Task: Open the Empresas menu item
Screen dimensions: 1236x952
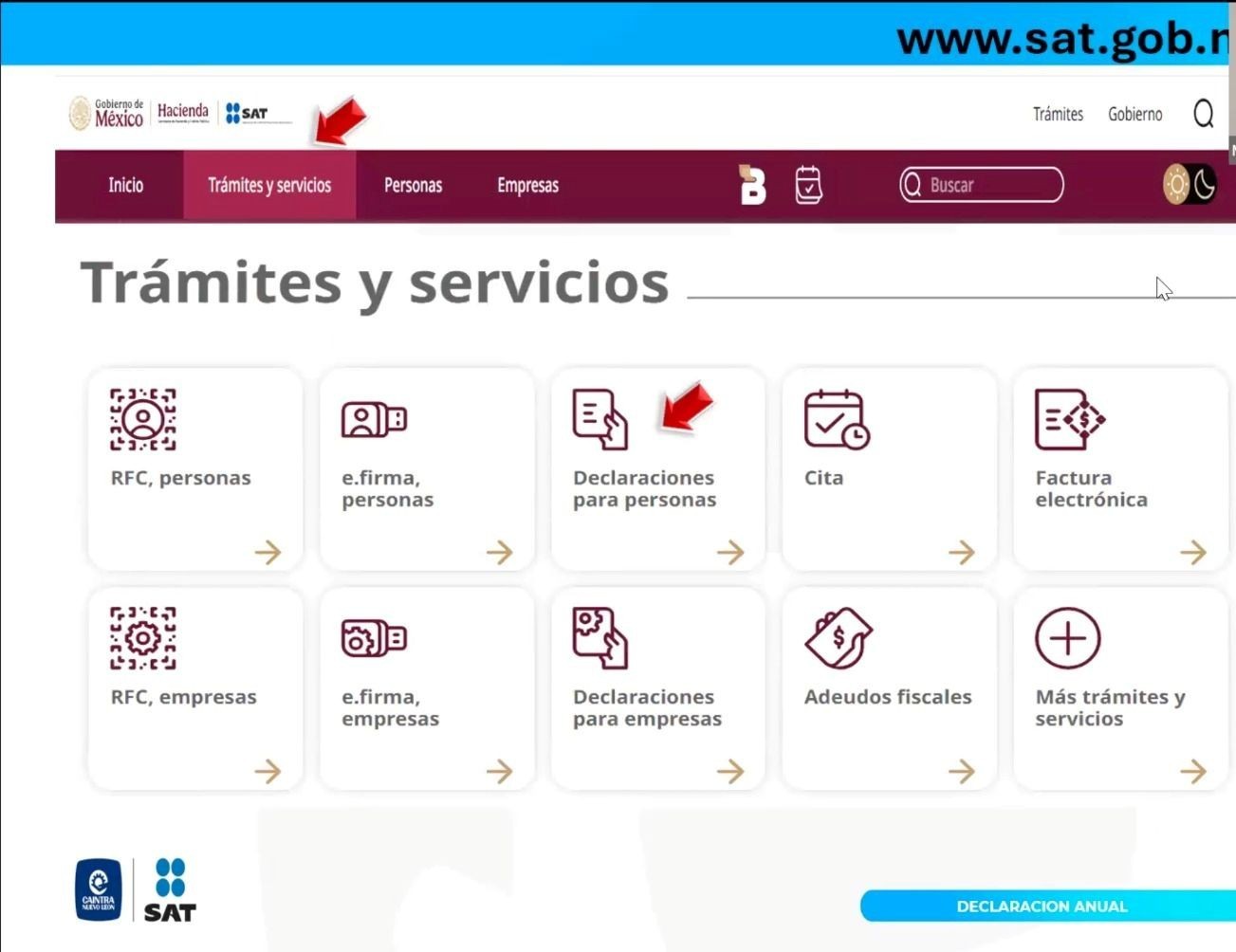Action: (x=527, y=186)
